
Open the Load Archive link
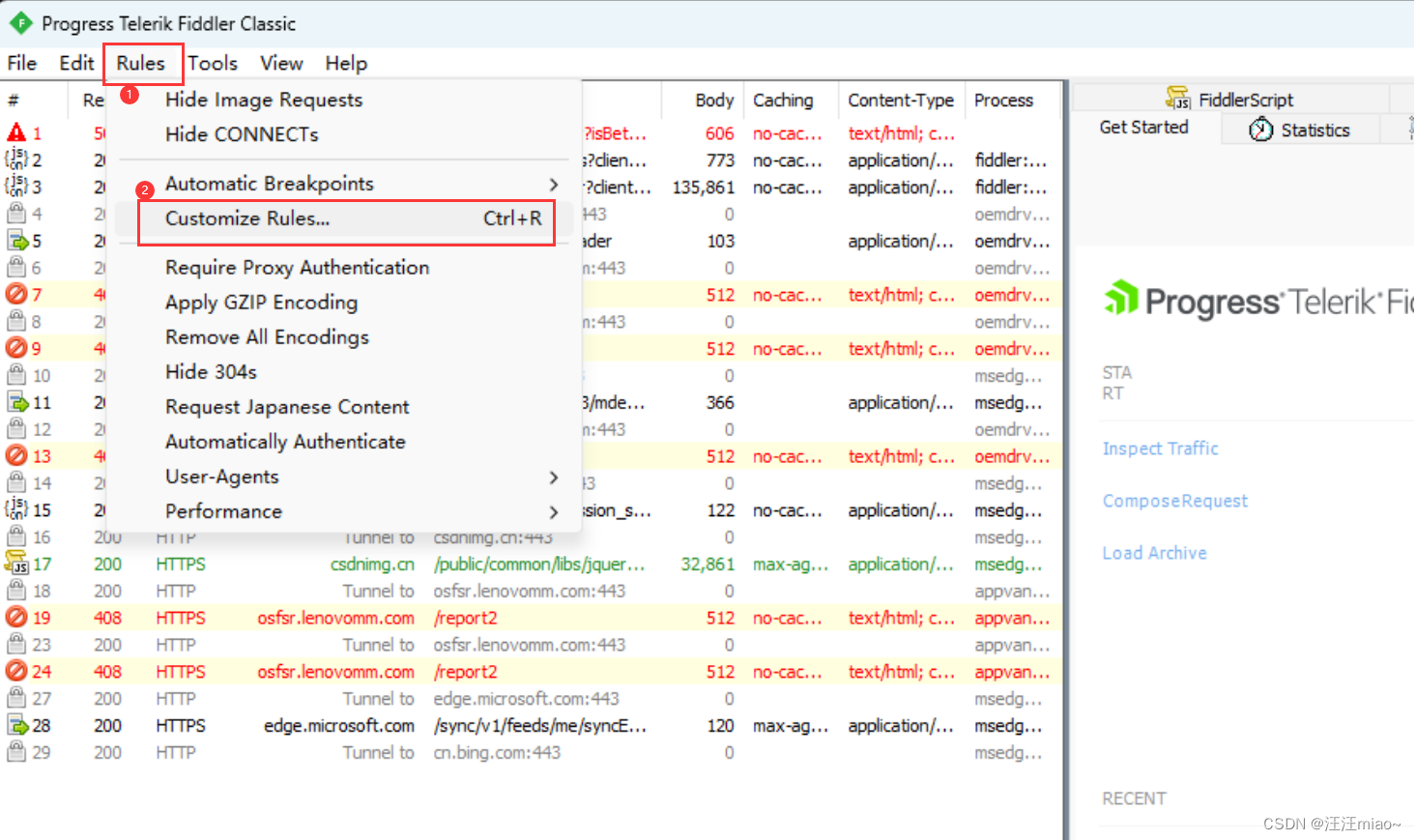(1155, 553)
